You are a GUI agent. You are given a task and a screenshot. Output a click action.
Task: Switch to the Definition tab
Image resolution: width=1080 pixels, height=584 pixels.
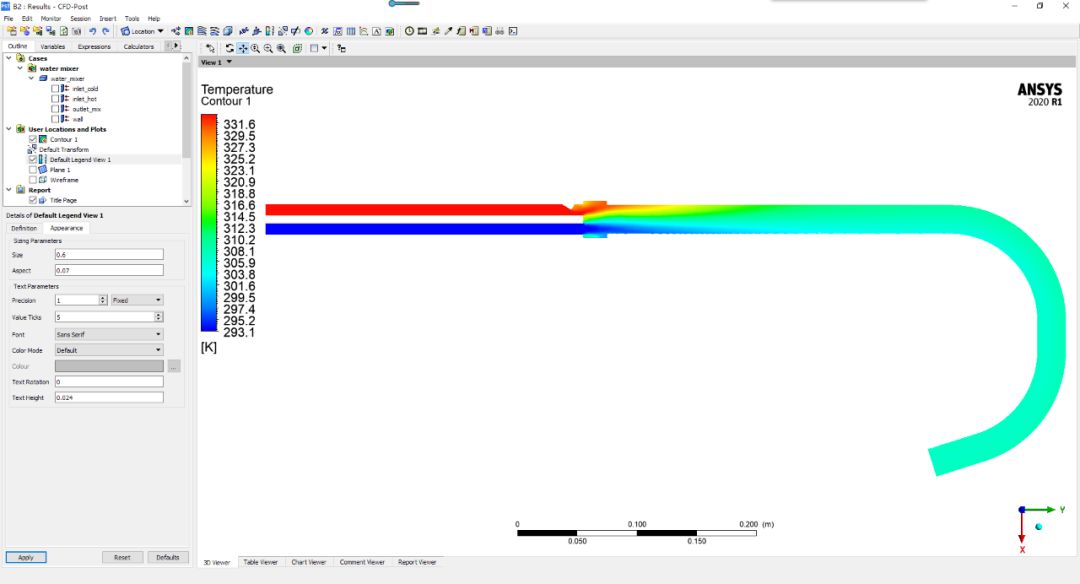(x=23, y=228)
